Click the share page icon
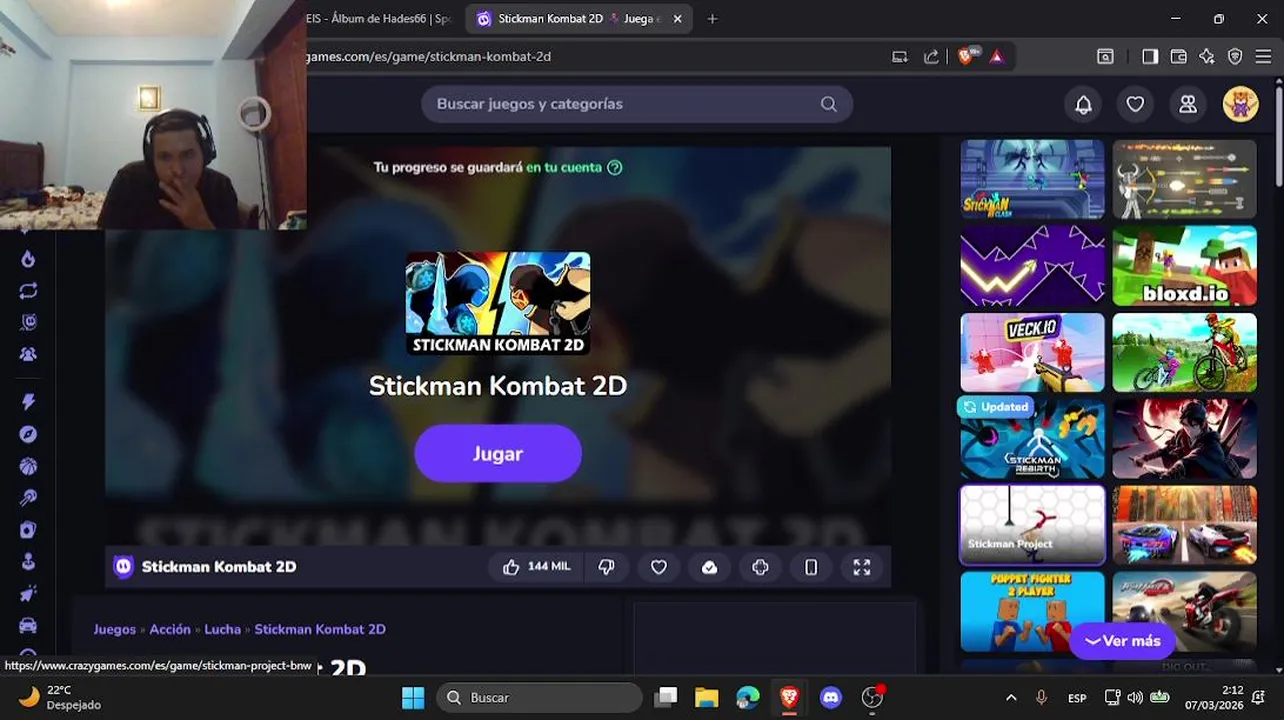 pos(931,57)
